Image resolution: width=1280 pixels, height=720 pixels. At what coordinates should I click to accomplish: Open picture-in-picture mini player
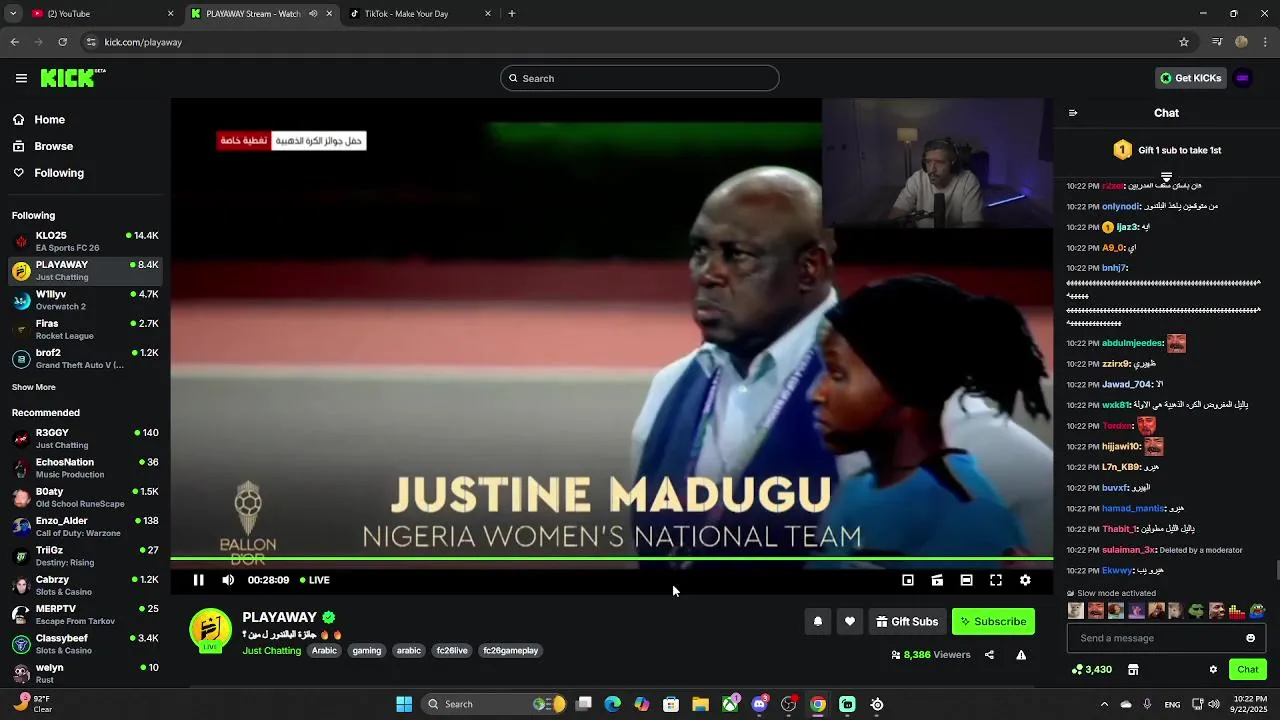click(908, 580)
